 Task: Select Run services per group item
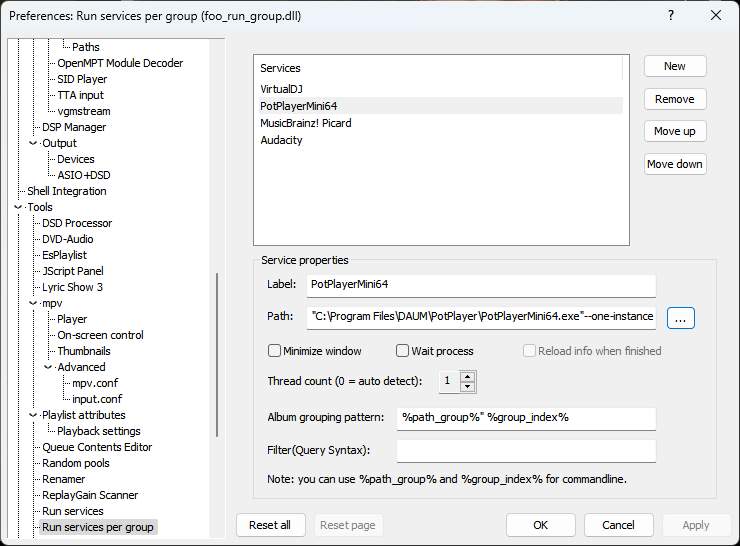(98, 527)
